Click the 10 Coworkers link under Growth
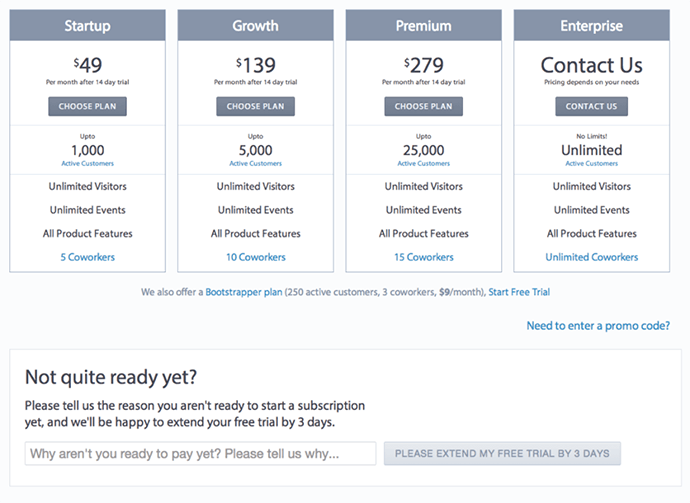 coord(256,257)
